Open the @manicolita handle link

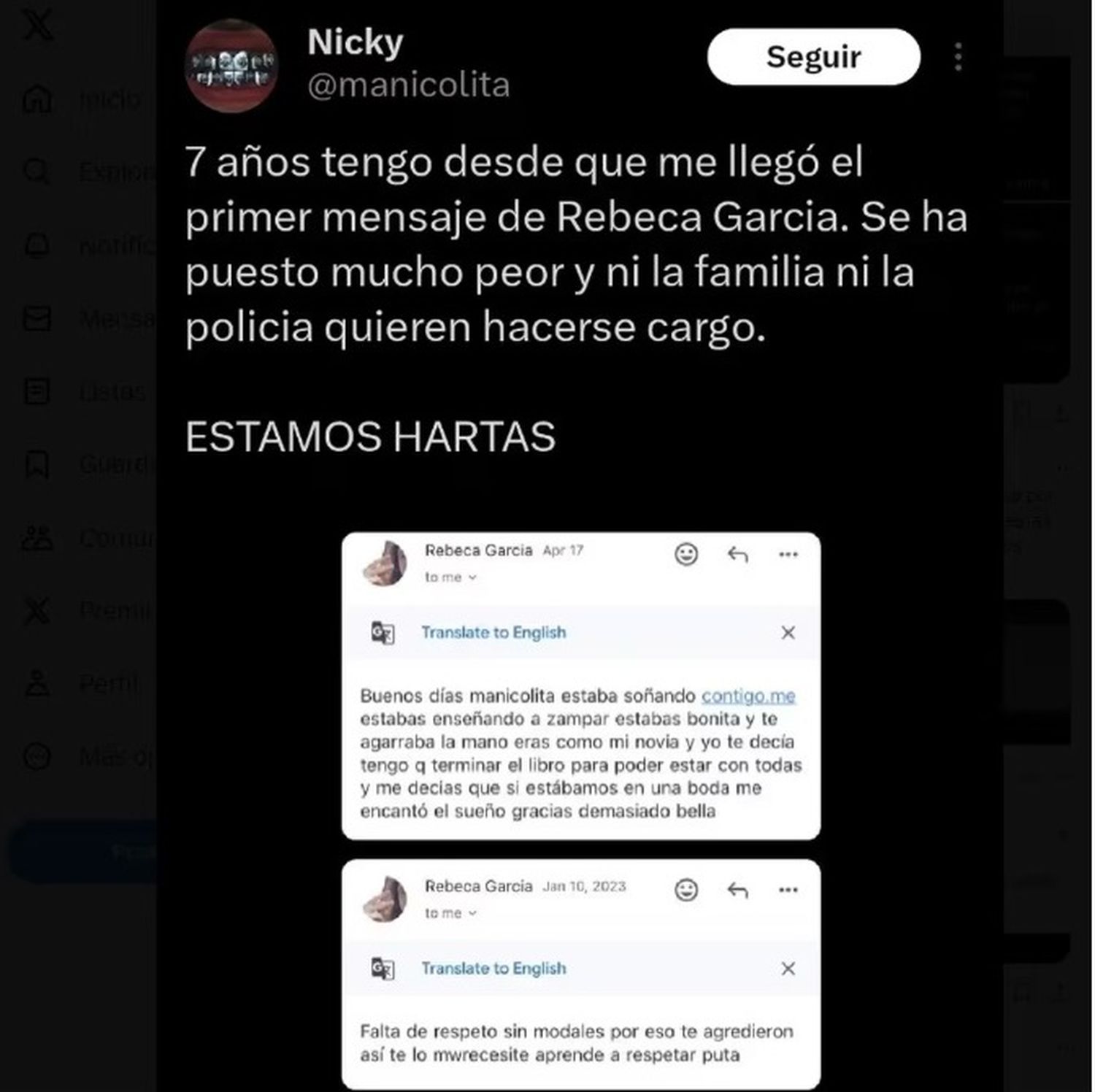[x=408, y=85]
